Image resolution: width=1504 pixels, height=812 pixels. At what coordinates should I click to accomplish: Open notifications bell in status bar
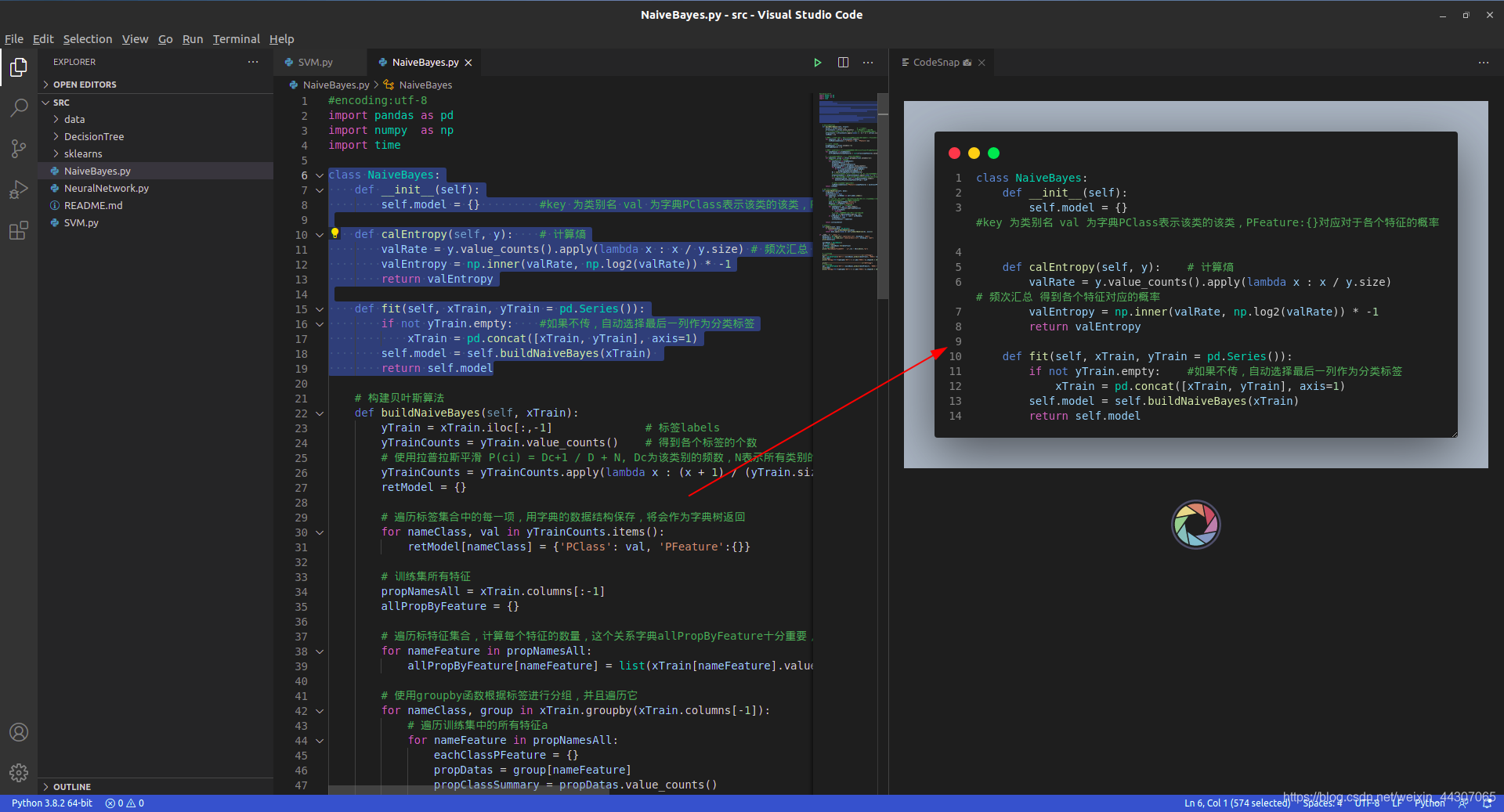click(x=1488, y=803)
